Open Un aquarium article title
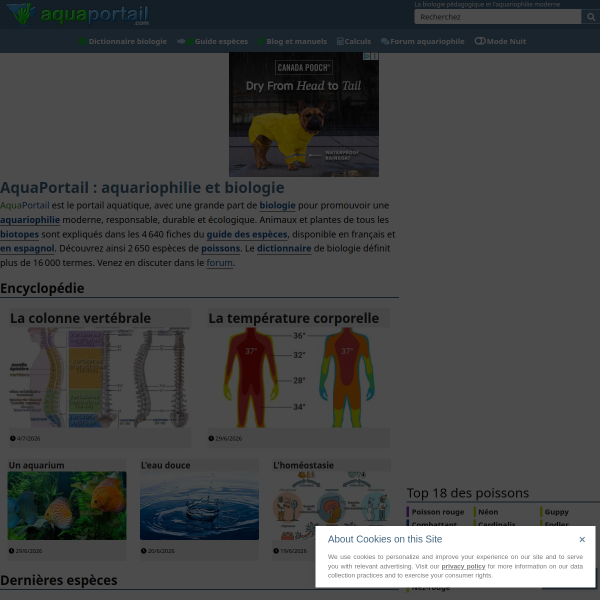 click(36, 465)
